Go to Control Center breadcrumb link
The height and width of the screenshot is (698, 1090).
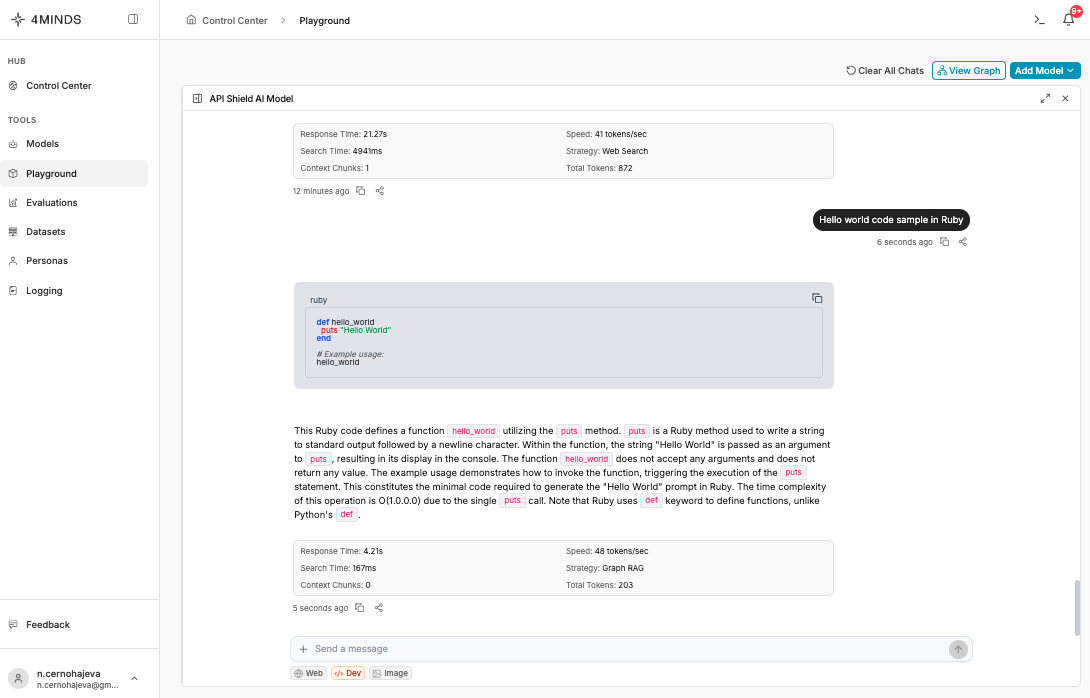click(234, 21)
